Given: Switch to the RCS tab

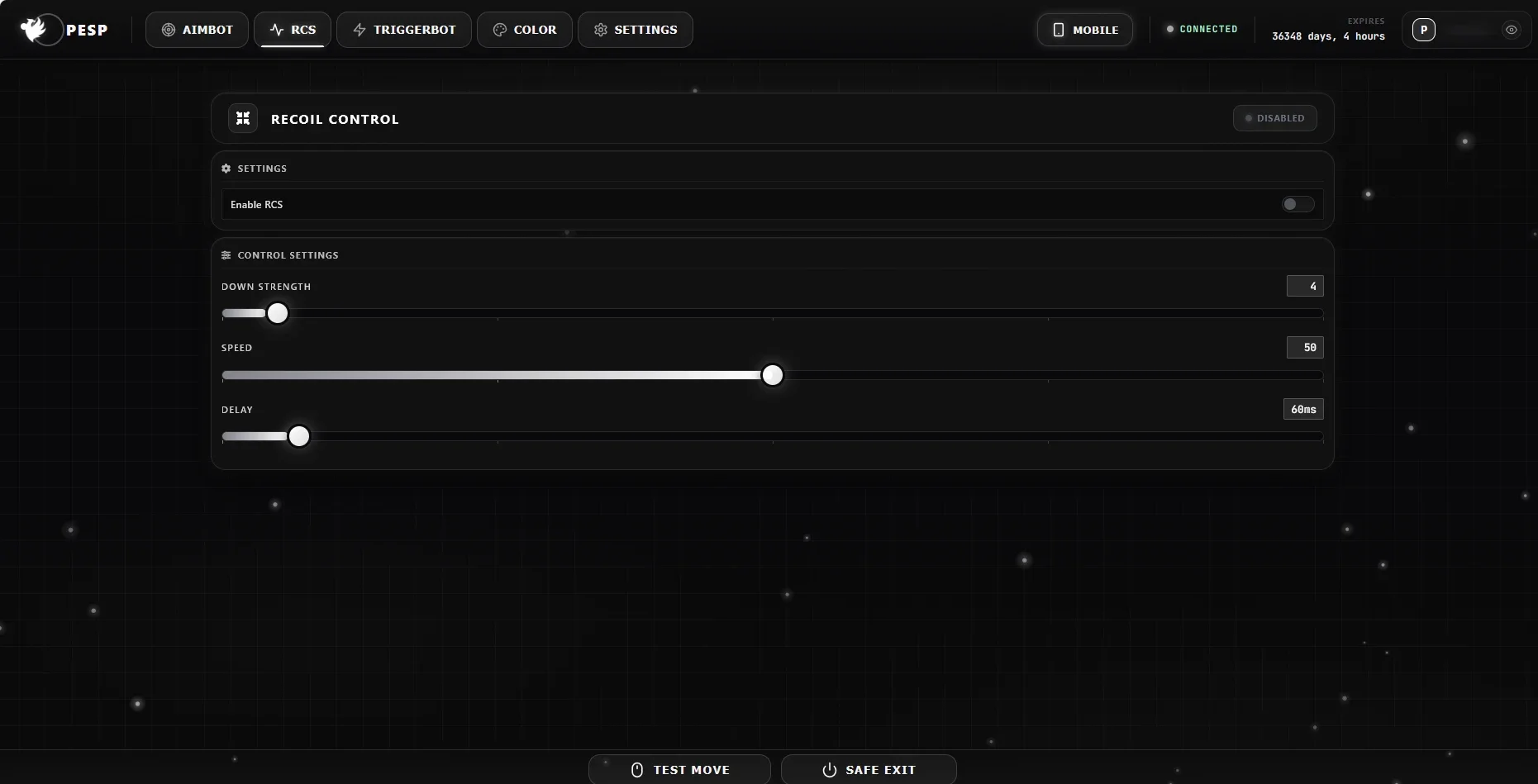Looking at the screenshot, I should coord(293,30).
